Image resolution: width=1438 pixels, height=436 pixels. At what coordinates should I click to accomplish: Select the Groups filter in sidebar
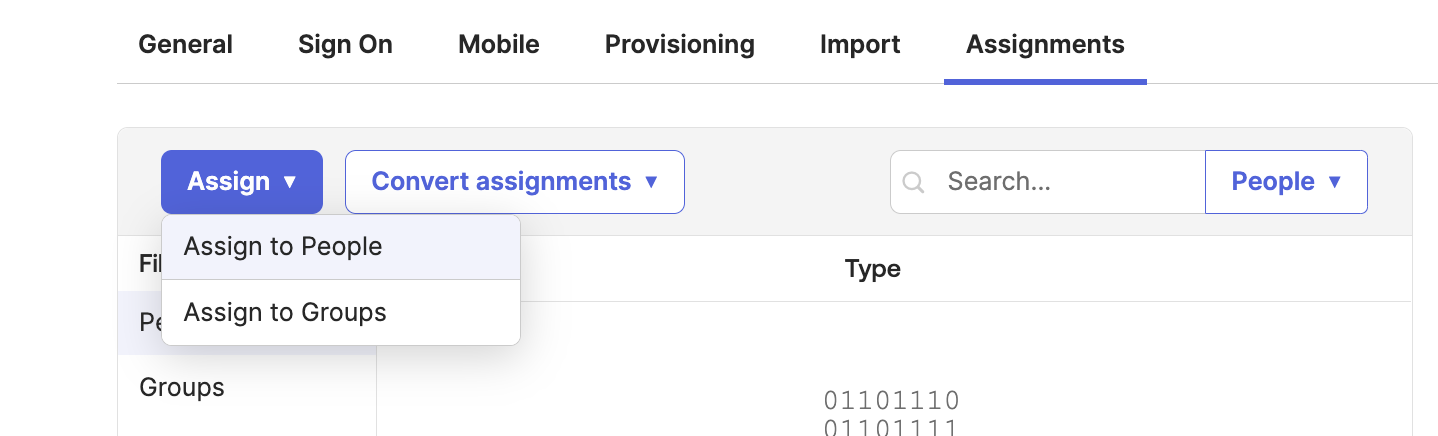pos(182,388)
